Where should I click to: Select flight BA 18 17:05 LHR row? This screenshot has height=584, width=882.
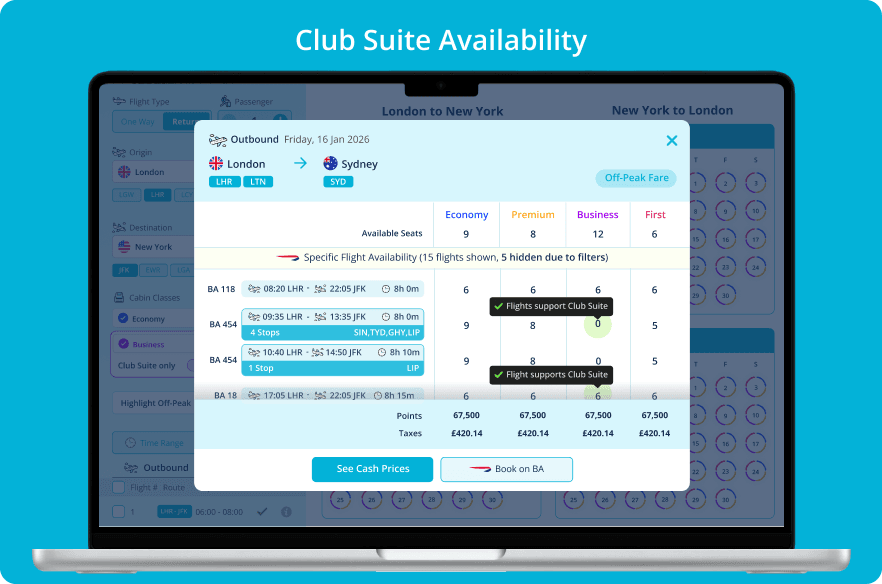332,394
